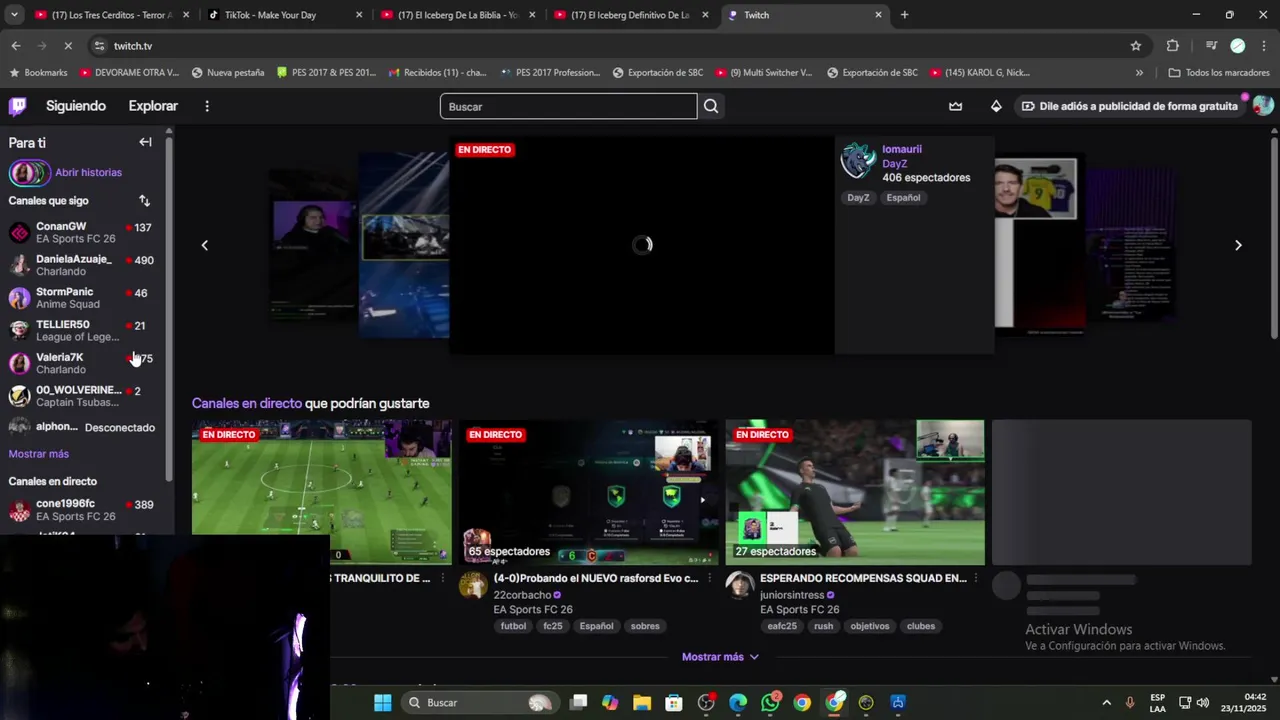Open the juniorsintress stream thumbnail

[x=855, y=493]
